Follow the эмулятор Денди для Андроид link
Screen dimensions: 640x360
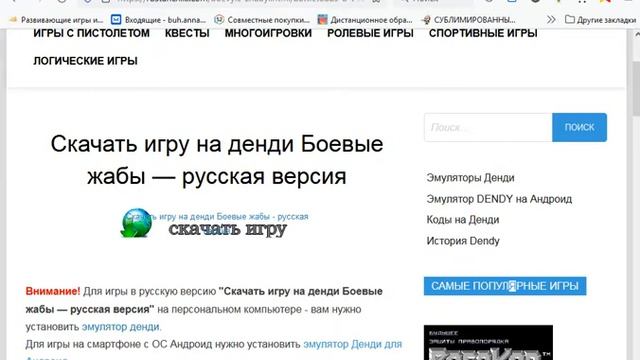tap(353, 344)
